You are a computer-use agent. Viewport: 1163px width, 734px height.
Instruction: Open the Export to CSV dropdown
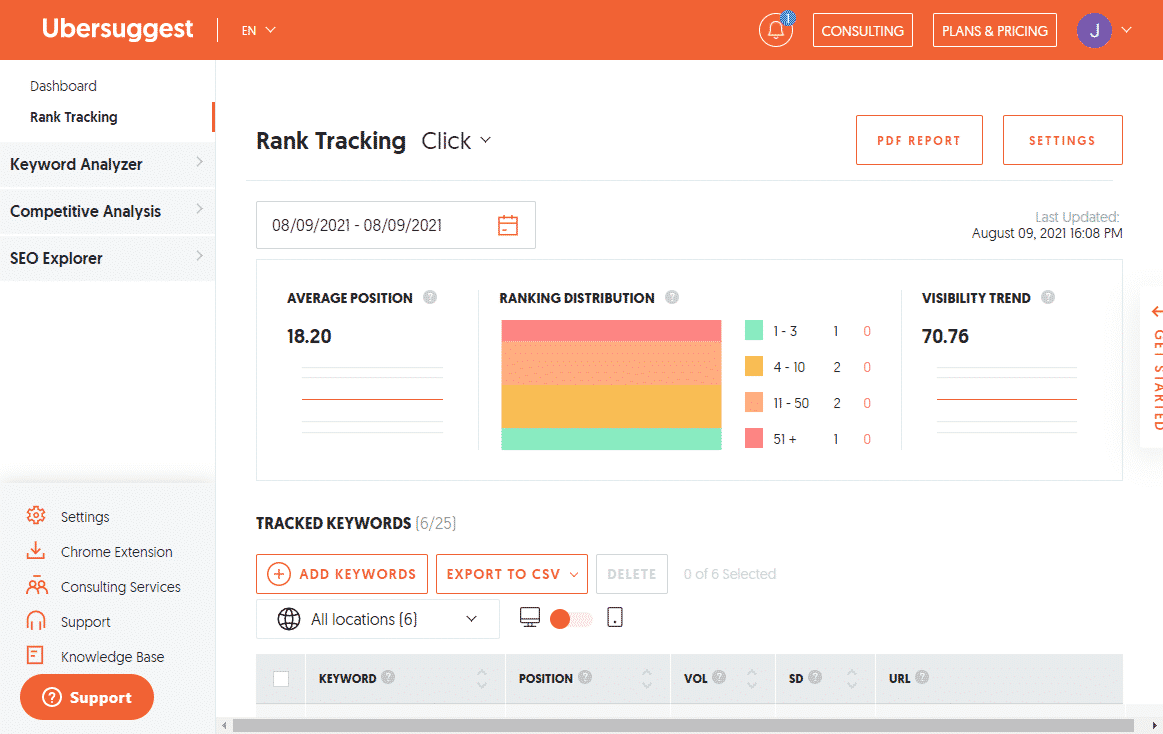pyautogui.click(x=512, y=574)
